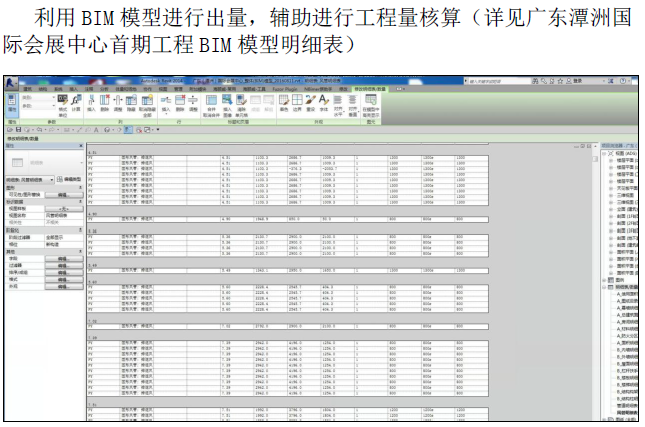Click the star favorites icon in title bar
The width and height of the screenshot is (645, 427).
coord(560,81)
